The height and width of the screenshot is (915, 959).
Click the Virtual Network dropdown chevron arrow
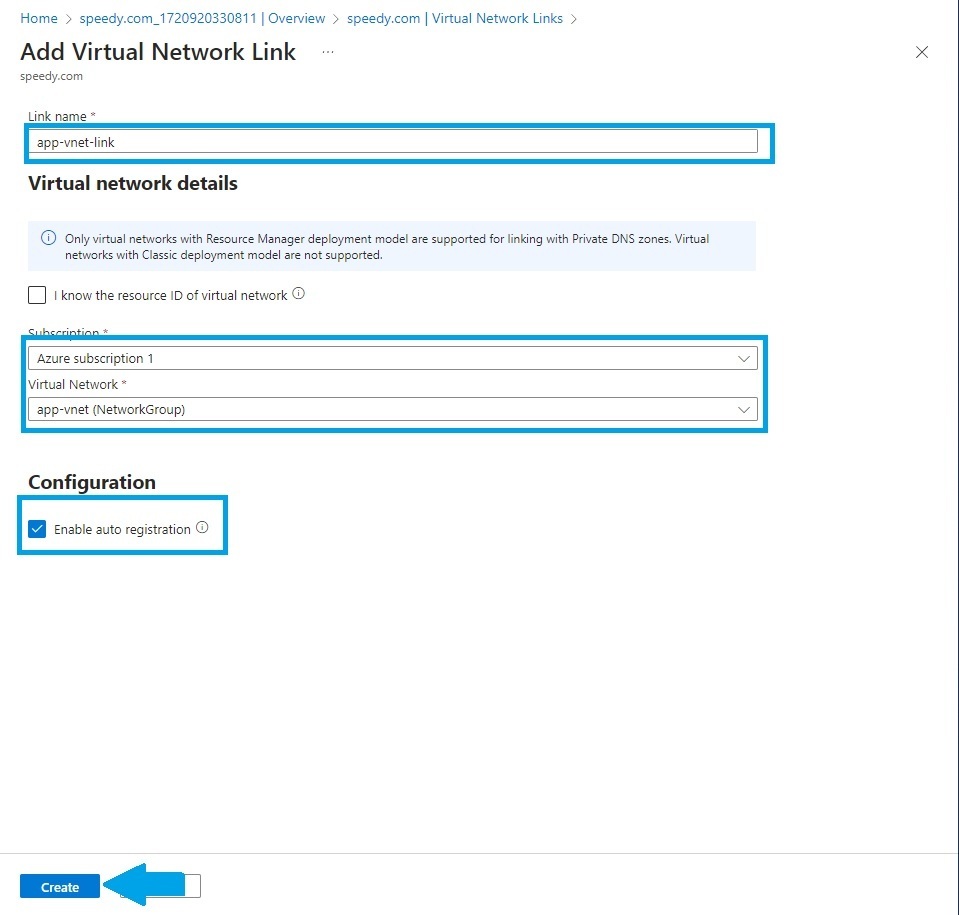pos(744,409)
